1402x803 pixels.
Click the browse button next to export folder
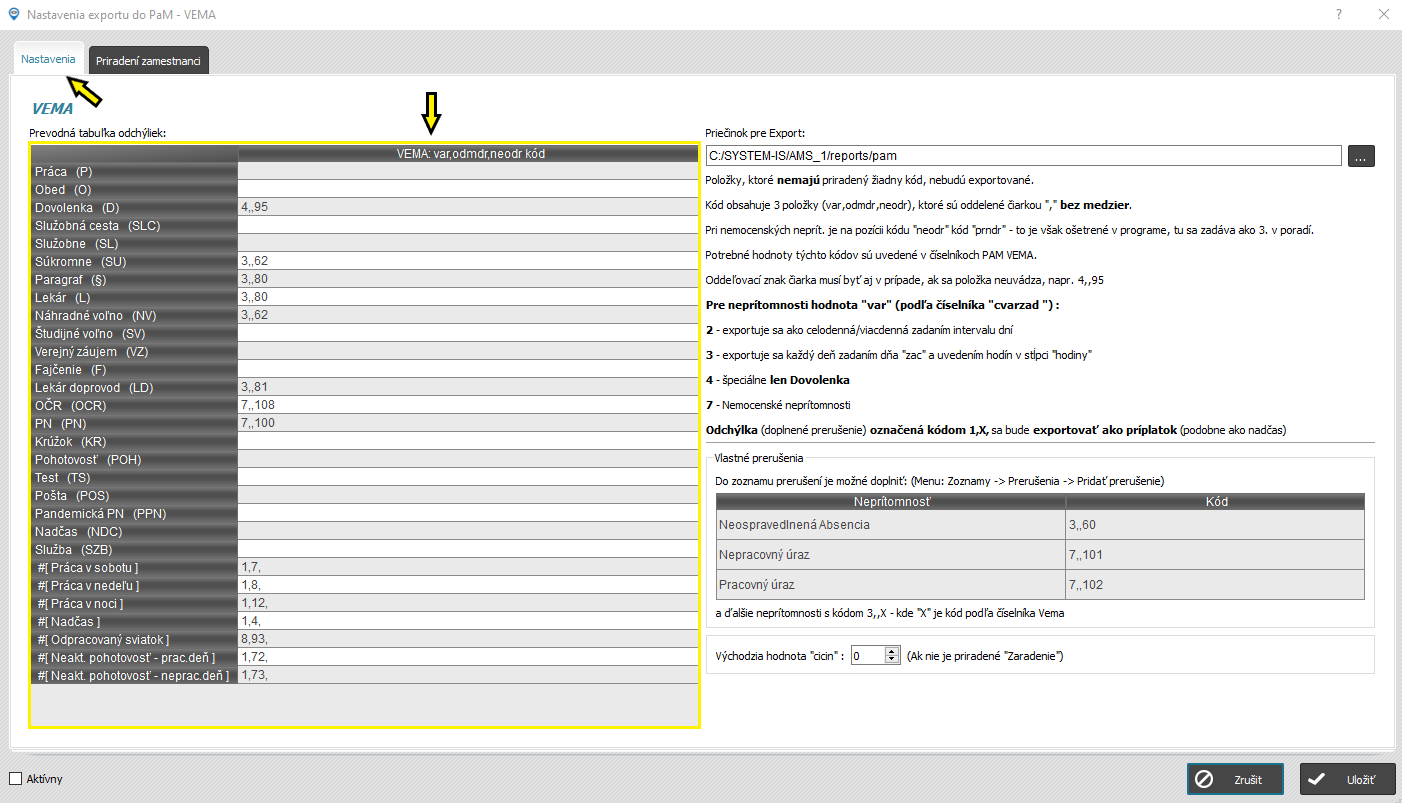1361,155
